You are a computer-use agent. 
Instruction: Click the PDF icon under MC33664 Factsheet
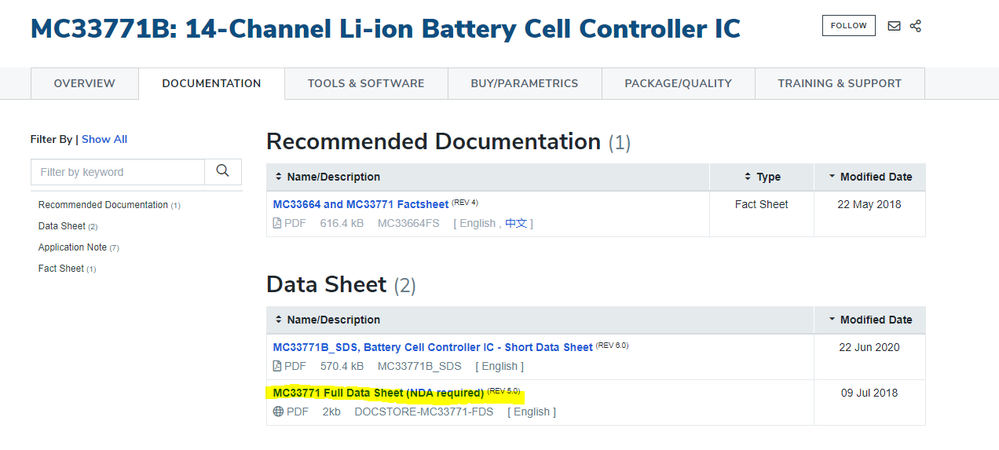[x=278, y=223]
